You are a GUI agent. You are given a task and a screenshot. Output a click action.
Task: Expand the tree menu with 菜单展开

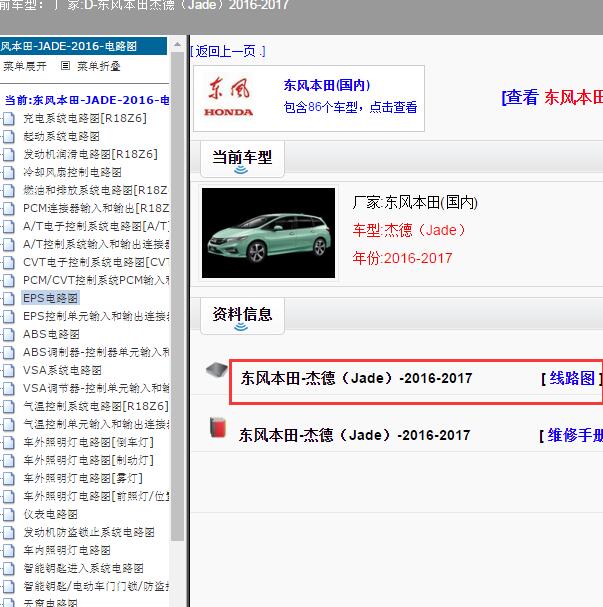pyautogui.click(x=25, y=66)
